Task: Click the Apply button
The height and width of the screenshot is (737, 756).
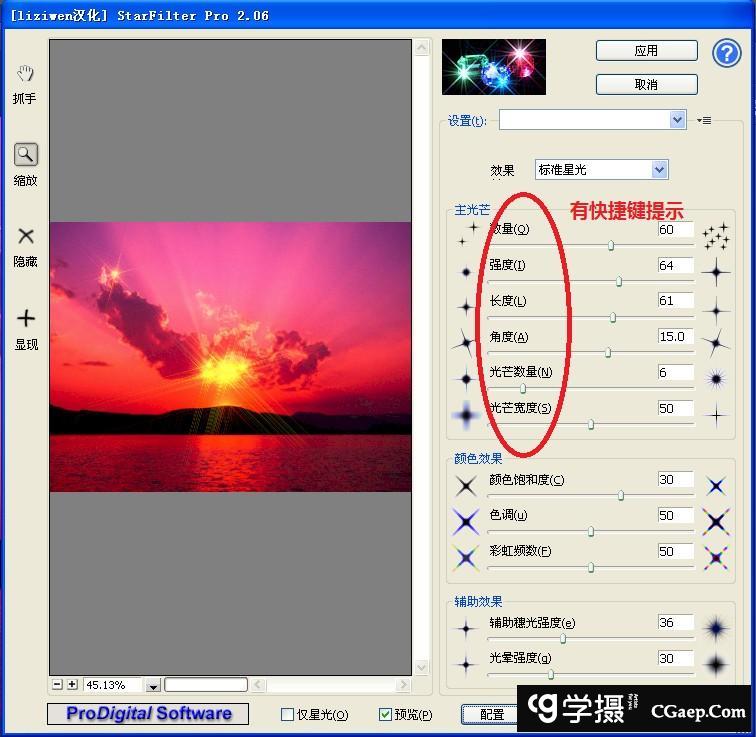Action: pyautogui.click(x=647, y=51)
